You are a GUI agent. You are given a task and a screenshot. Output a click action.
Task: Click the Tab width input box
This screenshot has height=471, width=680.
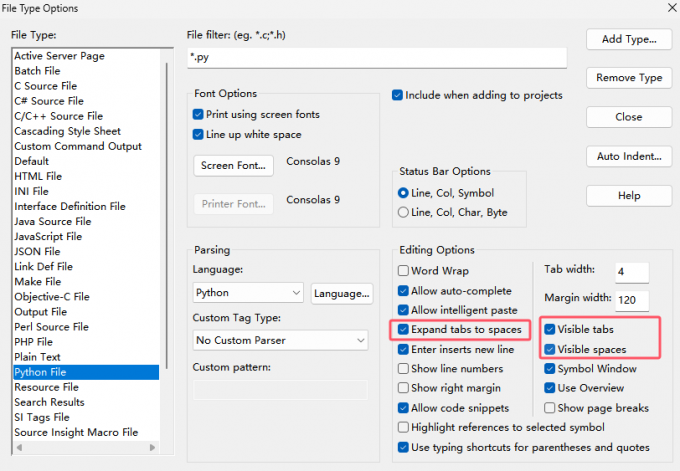coord(632,272)
